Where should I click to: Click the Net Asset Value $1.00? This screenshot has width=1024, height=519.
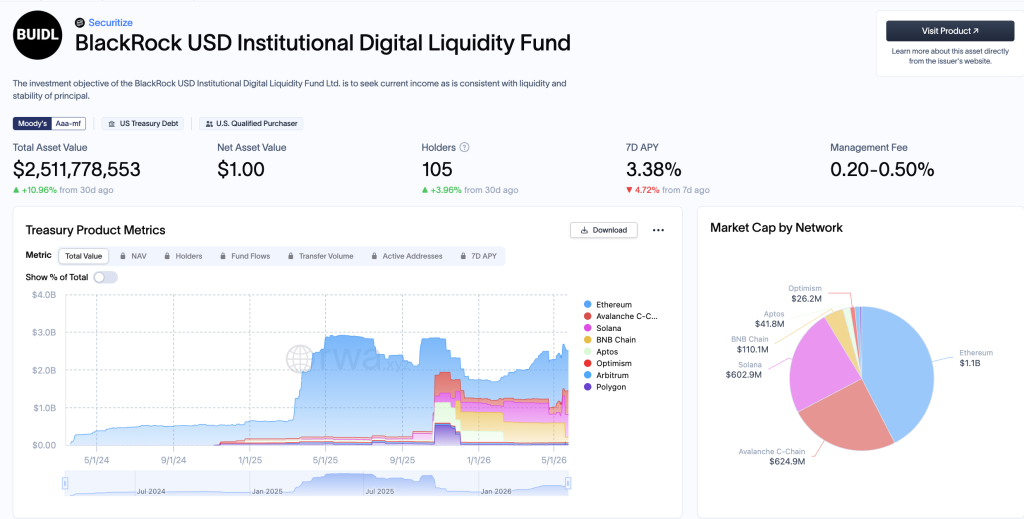(x=241, y=170)
